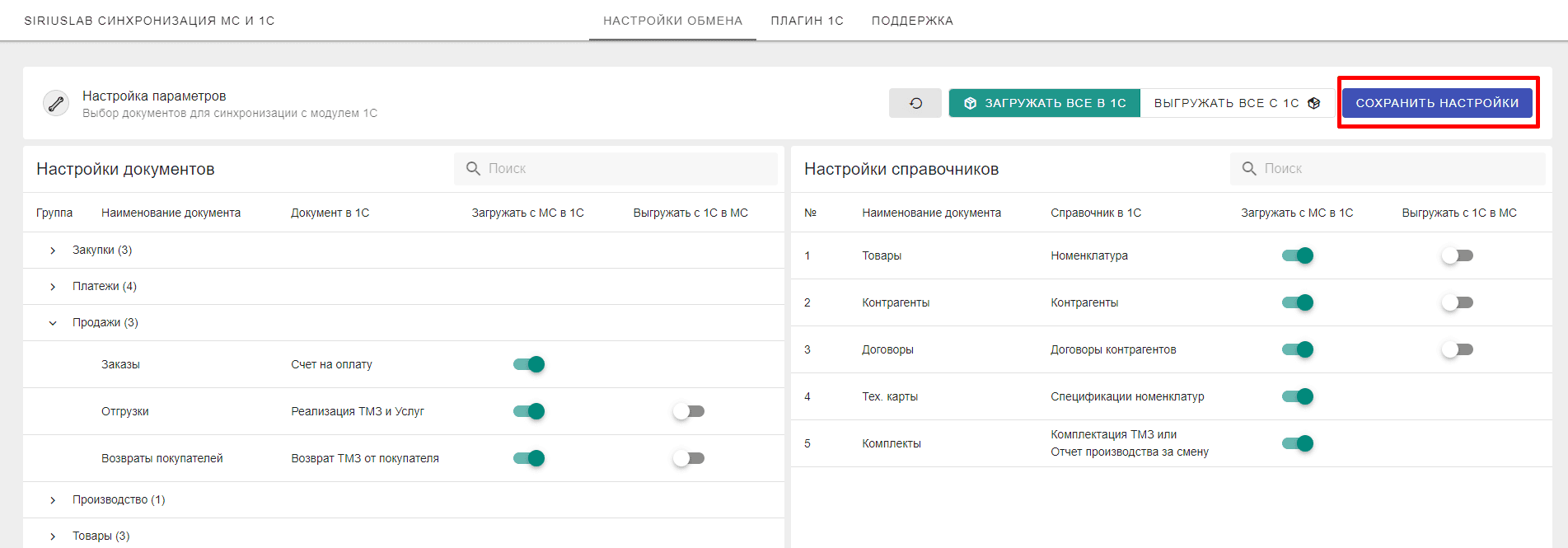This screenshot has height=548, width=1568.
Task: Click 'Документ в 1С' column header
Action: tap(330, 213)
